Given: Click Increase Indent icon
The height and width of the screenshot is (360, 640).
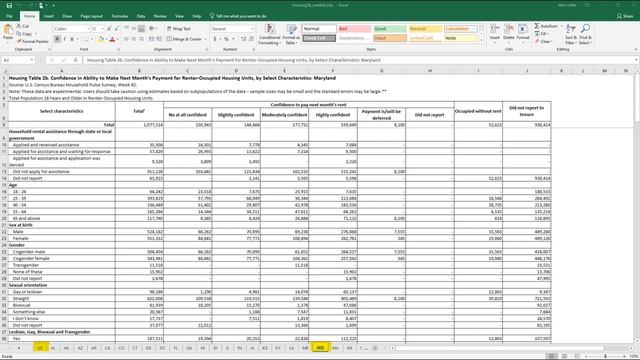Looking at the screenshot, I should coord(158,39).
